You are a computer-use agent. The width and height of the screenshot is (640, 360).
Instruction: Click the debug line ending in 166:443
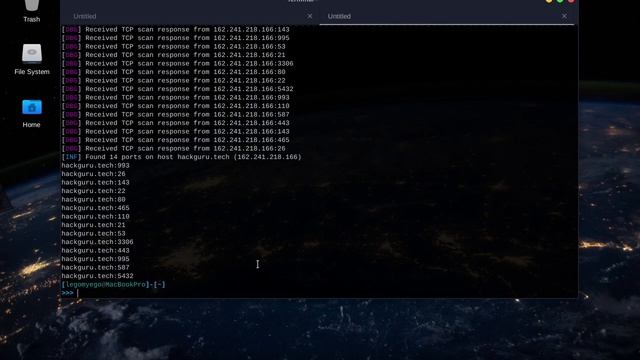(x=176, y=123)
